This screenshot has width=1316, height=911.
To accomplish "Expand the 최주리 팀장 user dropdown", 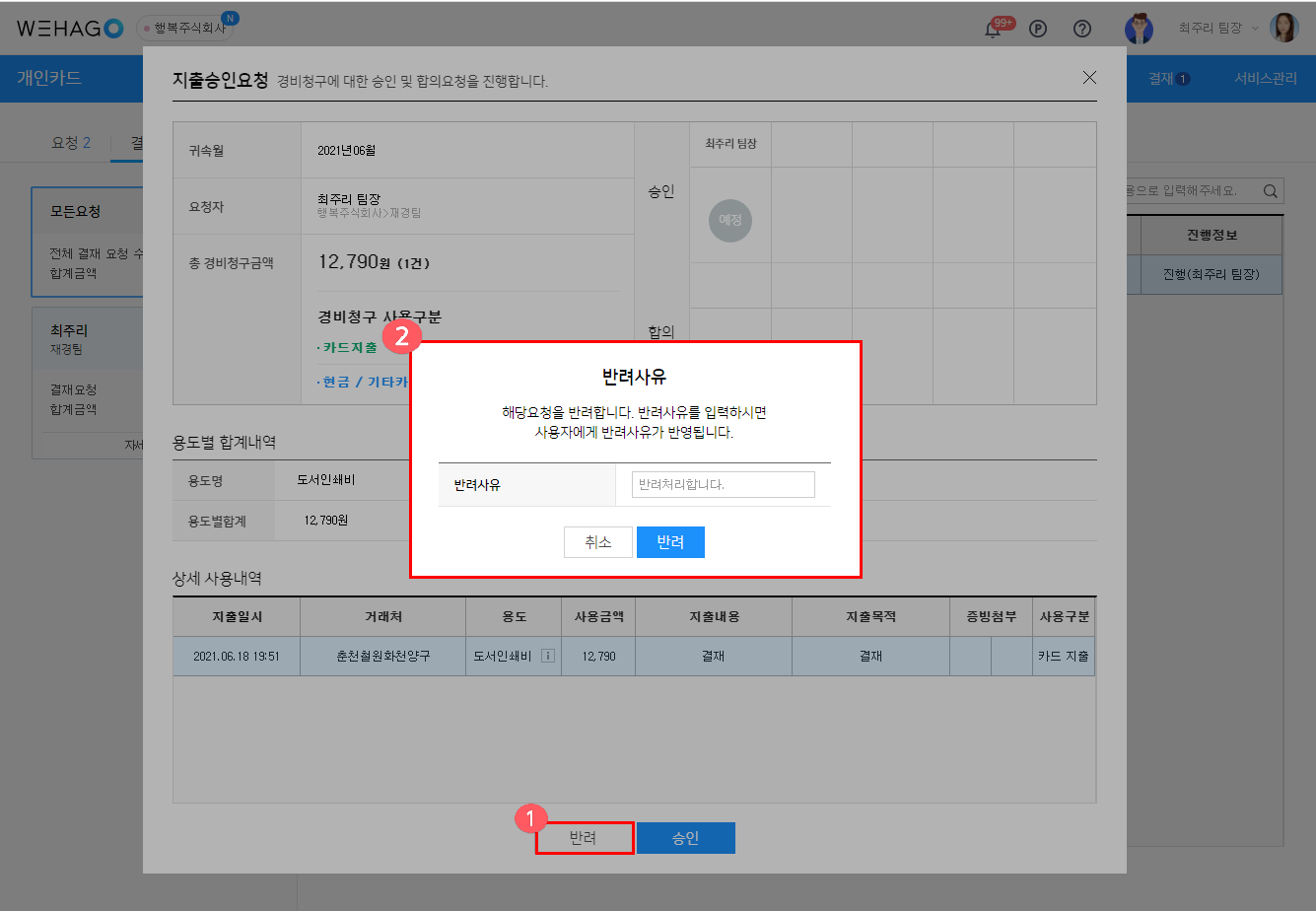I will coord(1218,29).
